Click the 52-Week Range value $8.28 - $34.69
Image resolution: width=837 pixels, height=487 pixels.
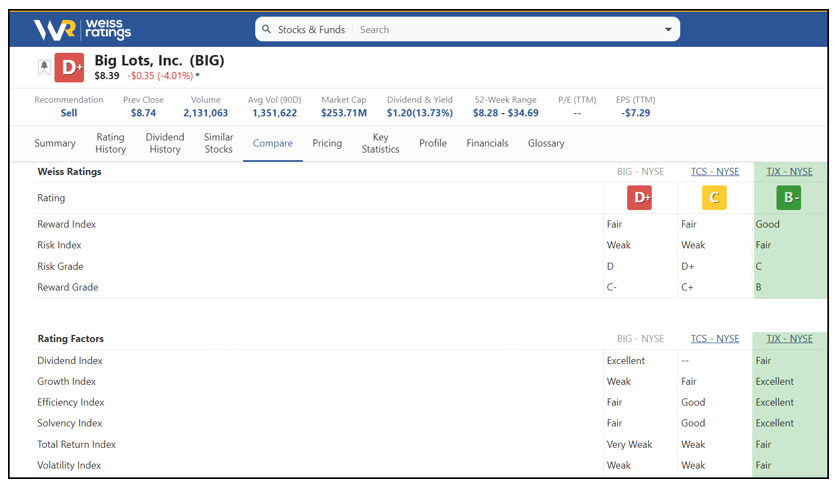(506, 113)
